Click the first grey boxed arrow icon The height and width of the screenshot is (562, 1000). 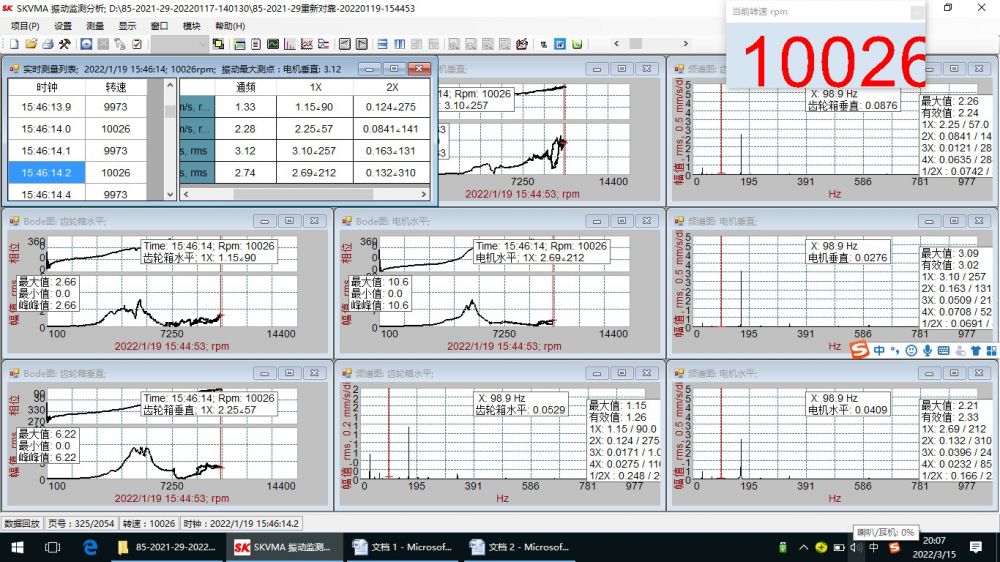(344, 44)
